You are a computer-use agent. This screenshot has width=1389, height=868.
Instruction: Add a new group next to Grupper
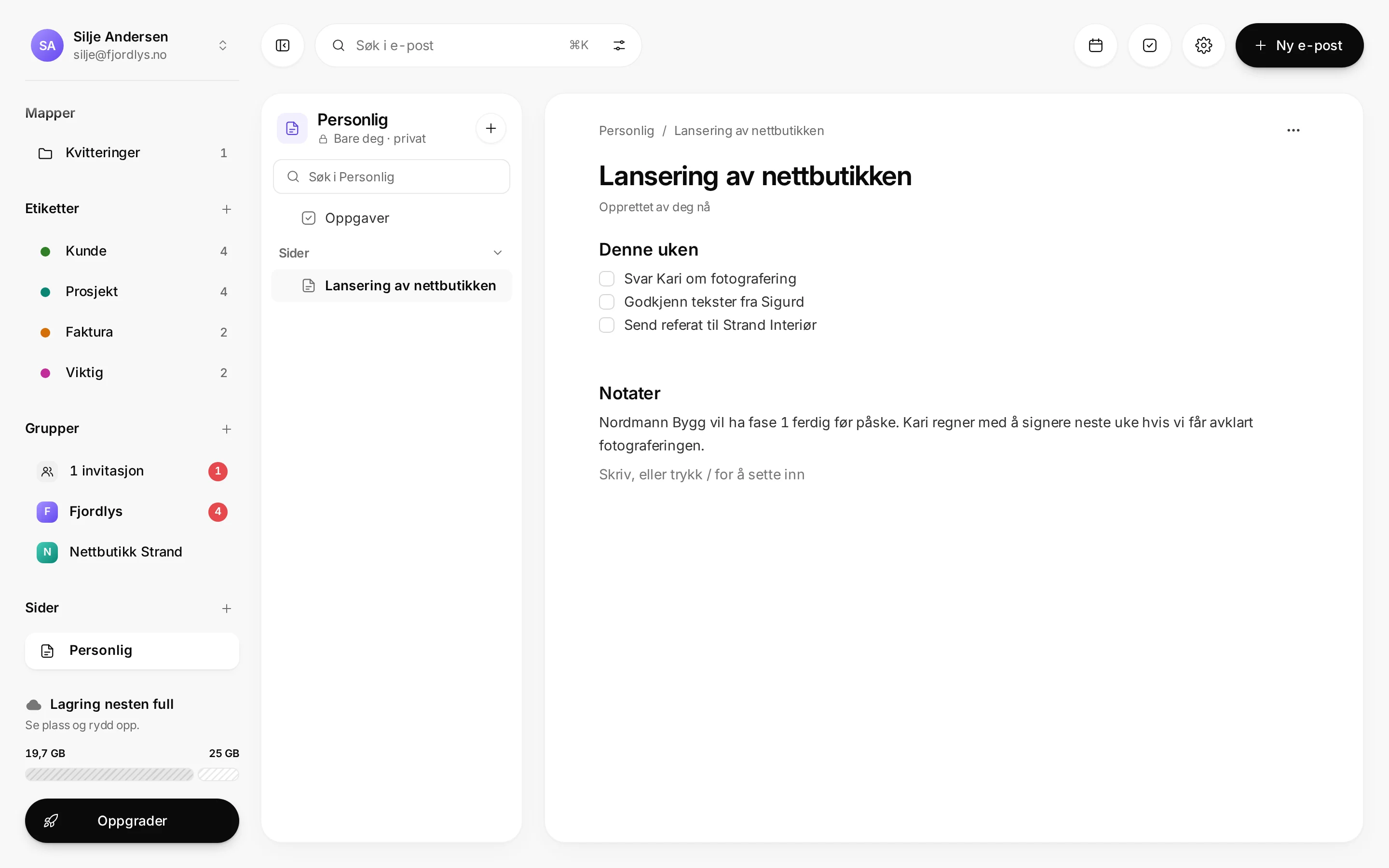[226, 429]
